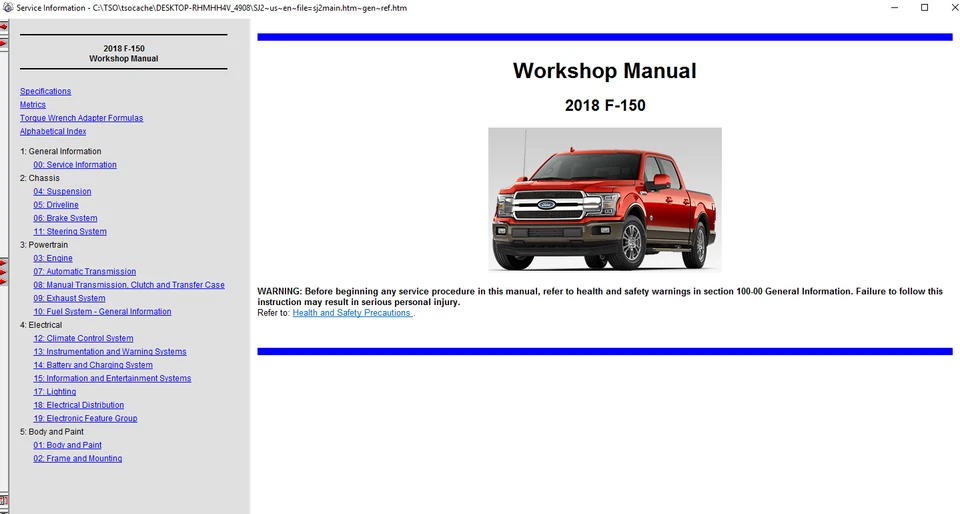Open section 07: Automatic Transmission
The width and height of the screenshot is (960, 514).
tap(84, 272)
